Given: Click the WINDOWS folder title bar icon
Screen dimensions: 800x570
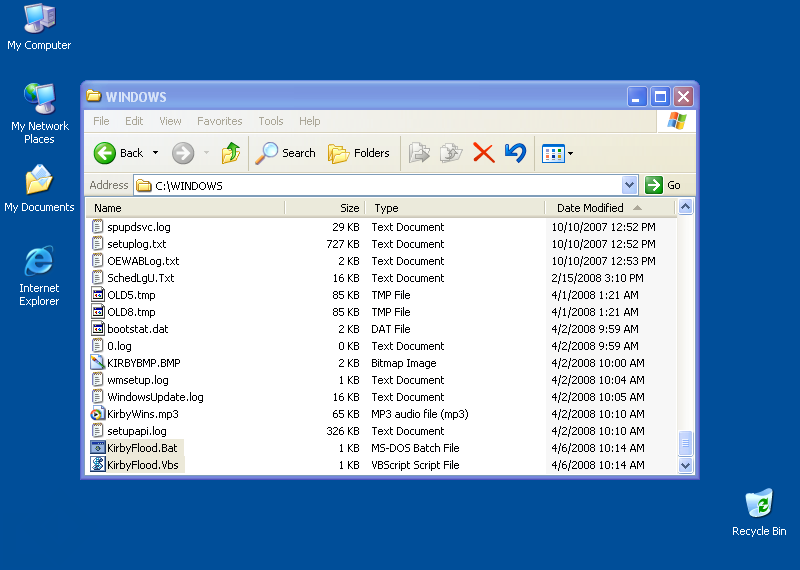Looking at the screenshot, I should pos(93,96).
